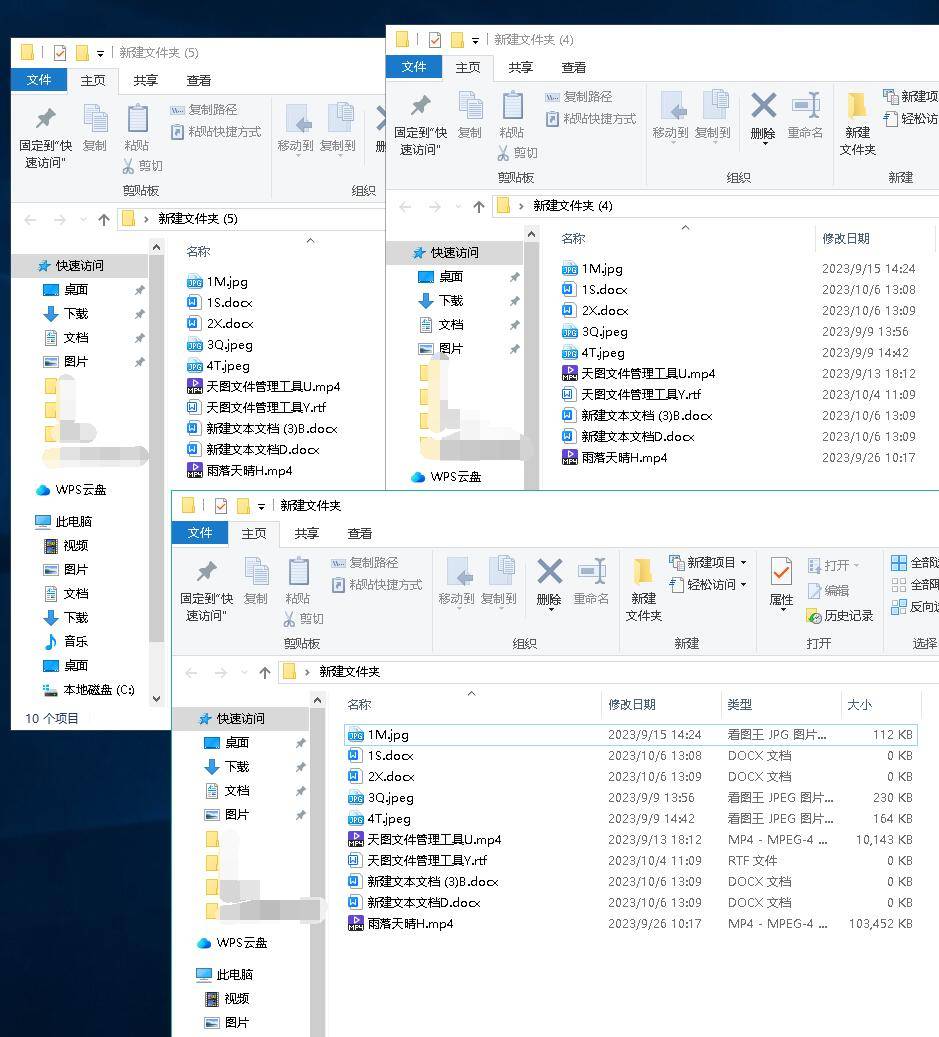The width and height of the screenshot is (939, 1037).
Task: Click 固定到快速访问 pin in 新建文件夹 (4) window
Action: coord(421,106)
